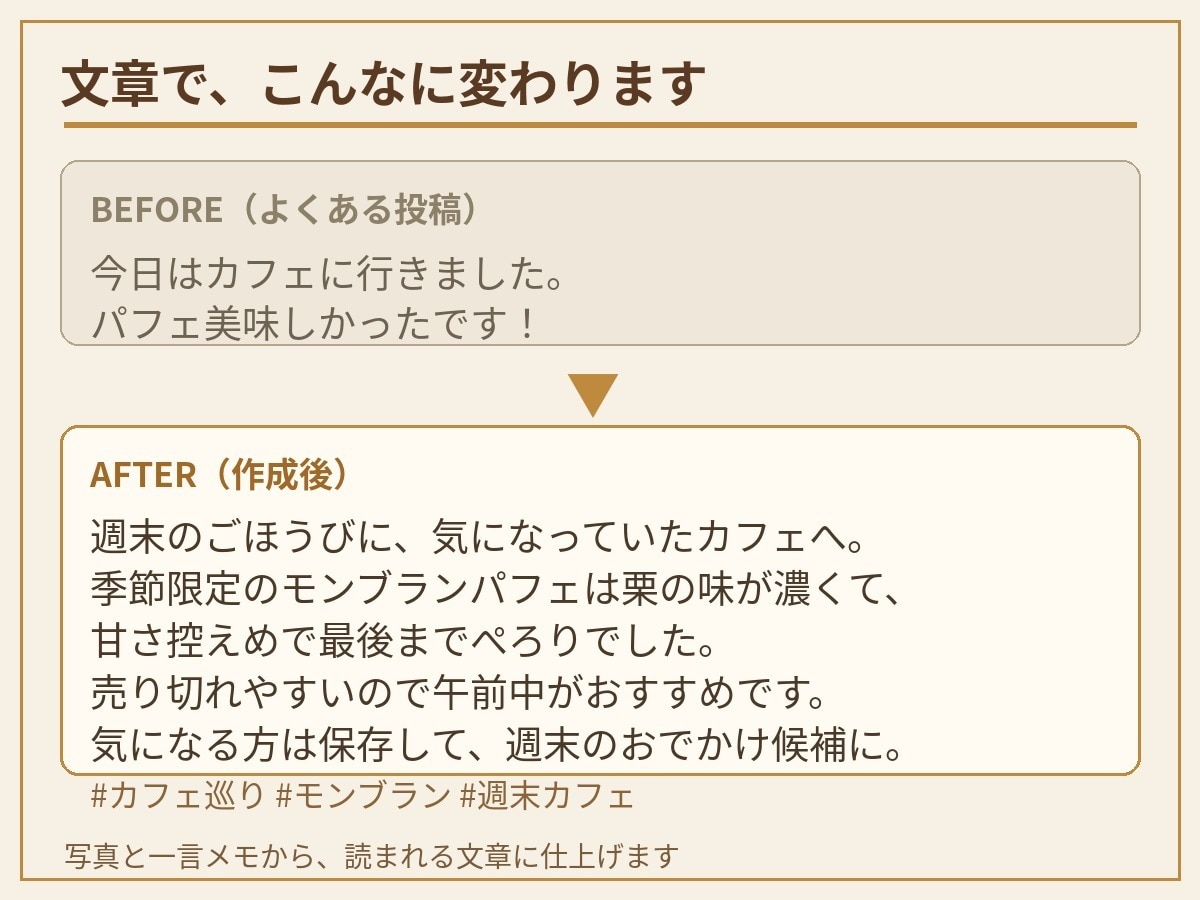The image size is (1200, 900).
Task: Select the BEFORE（よくある投稿） label
Action: tap(285, 209)
